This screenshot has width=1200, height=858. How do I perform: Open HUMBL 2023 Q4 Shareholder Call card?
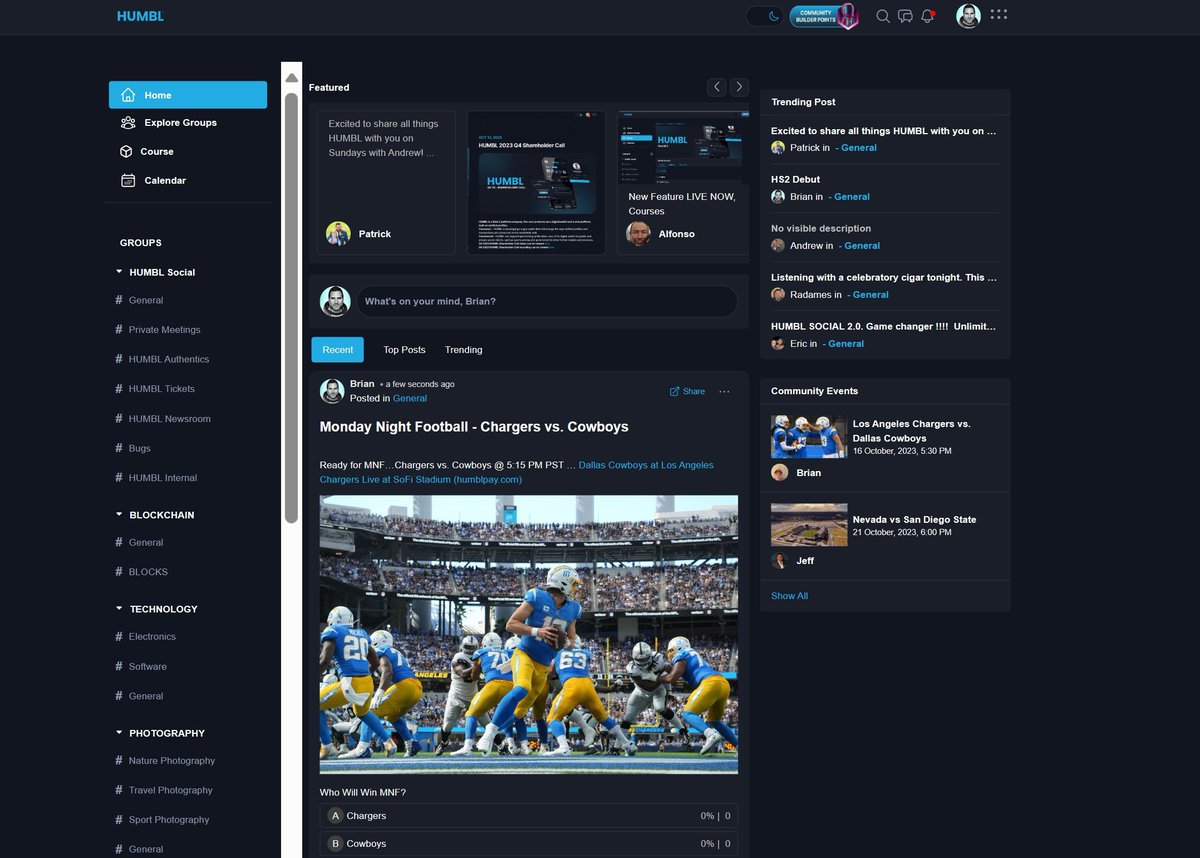tap(536, 182)
